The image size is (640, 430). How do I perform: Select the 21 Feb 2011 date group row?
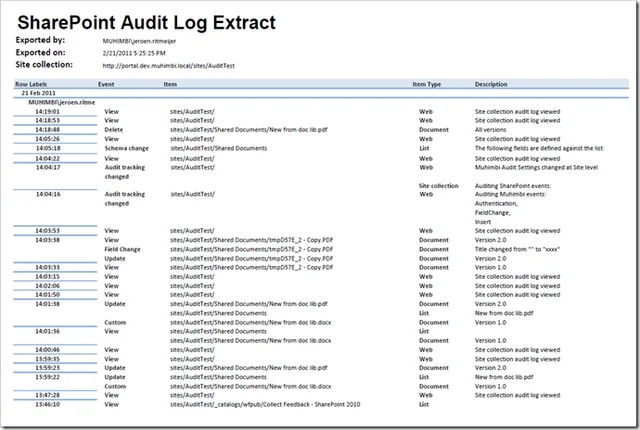pos(38,93)
